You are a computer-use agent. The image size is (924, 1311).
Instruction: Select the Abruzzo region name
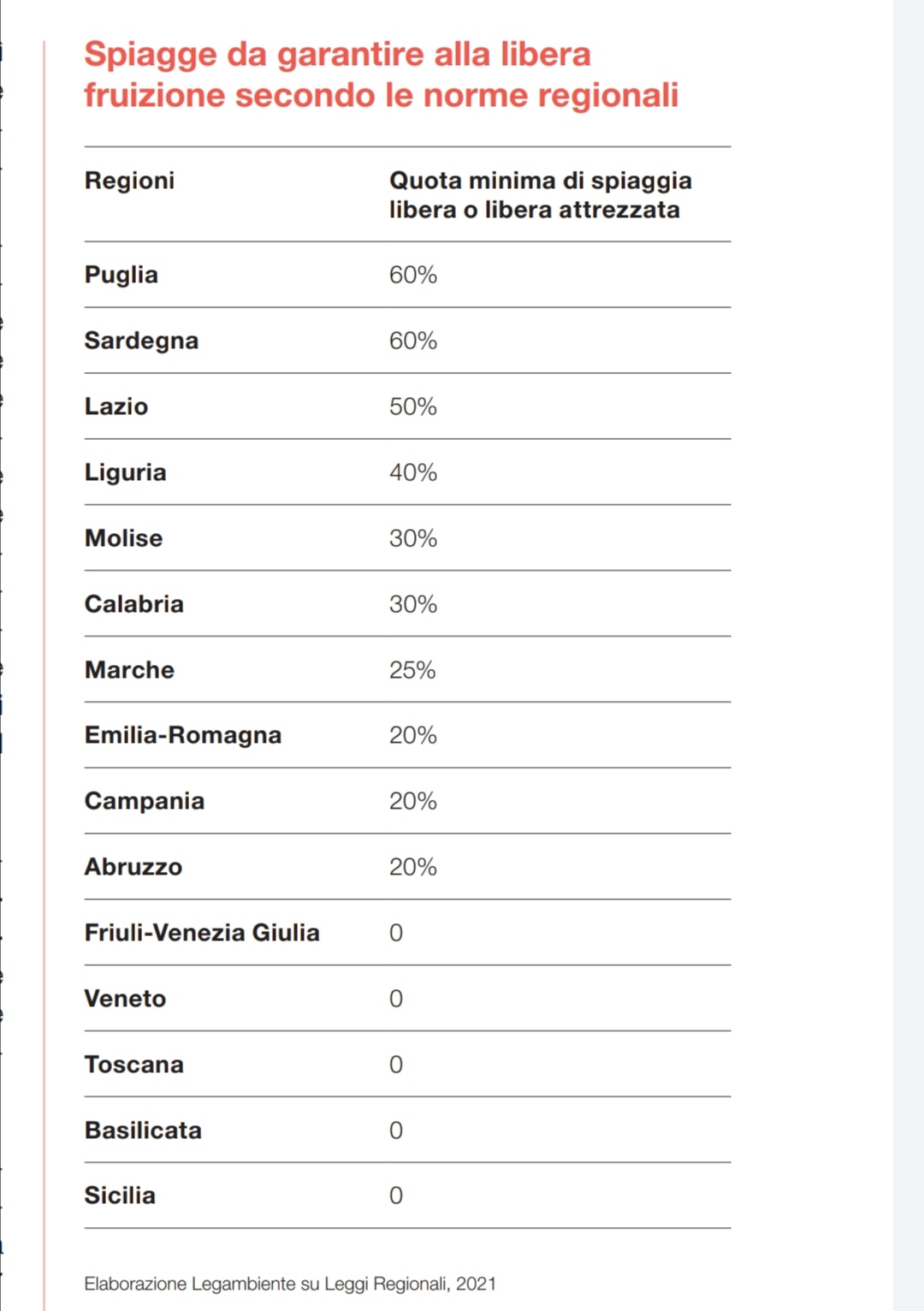click(133, 867)
